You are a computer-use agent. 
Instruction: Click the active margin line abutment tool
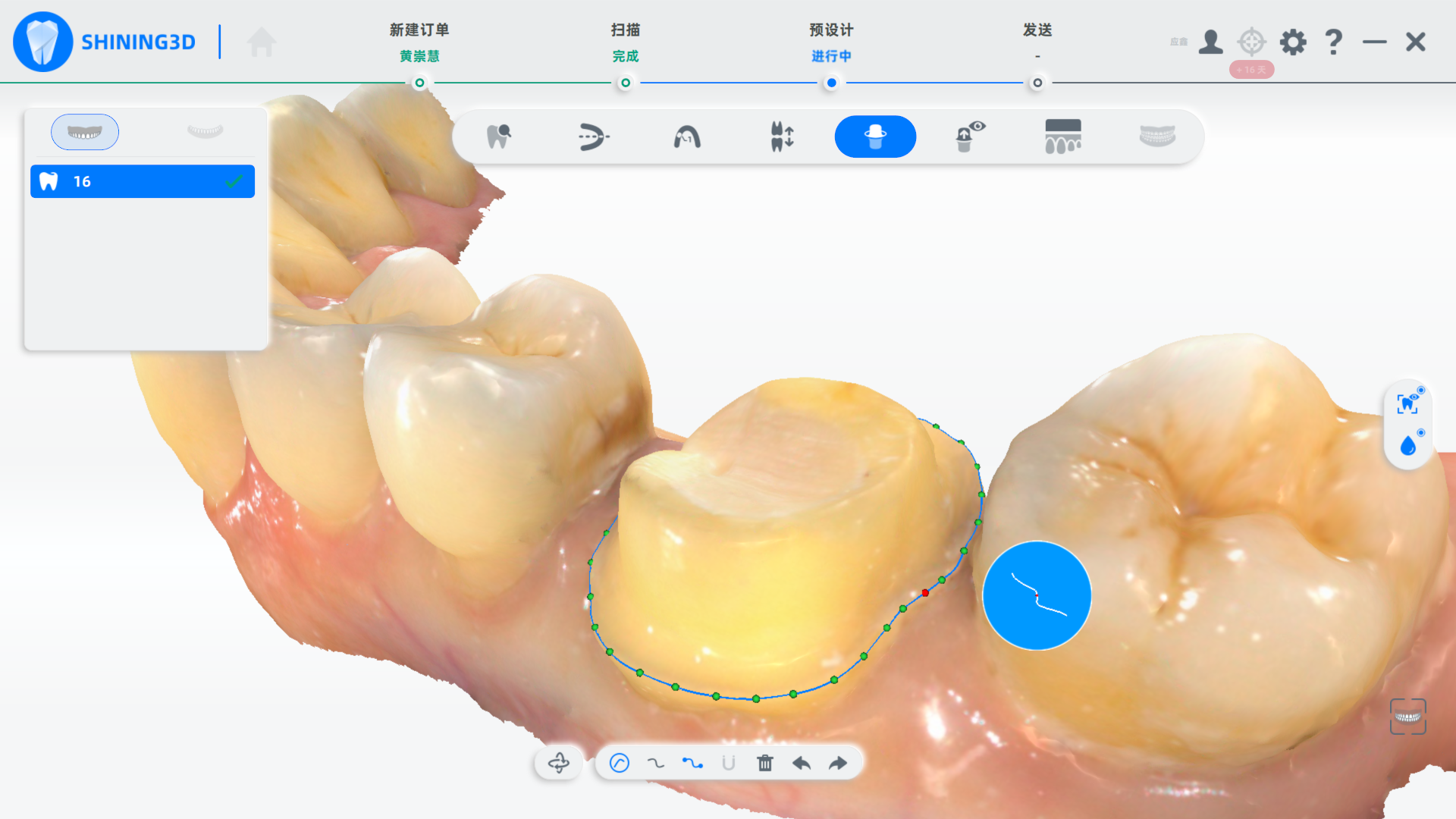tap(875, 137)
